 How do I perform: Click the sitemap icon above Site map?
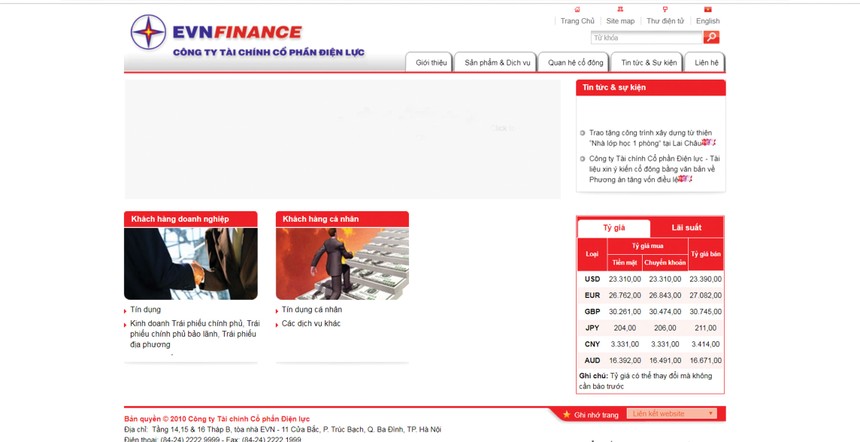tap(620, 9)
